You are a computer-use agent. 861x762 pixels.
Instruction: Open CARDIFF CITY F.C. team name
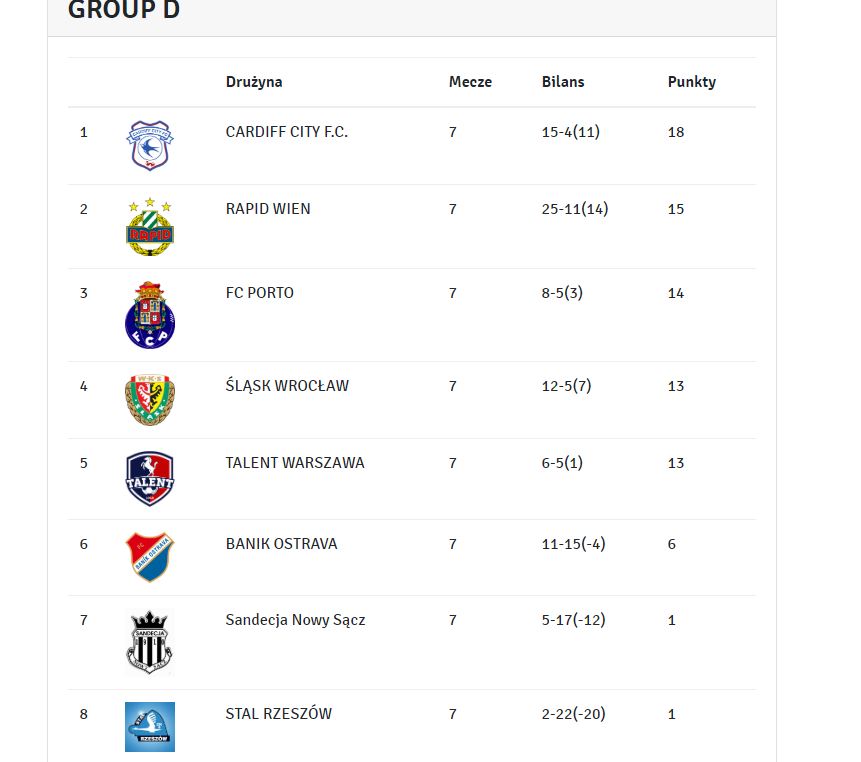click(287, 132)
